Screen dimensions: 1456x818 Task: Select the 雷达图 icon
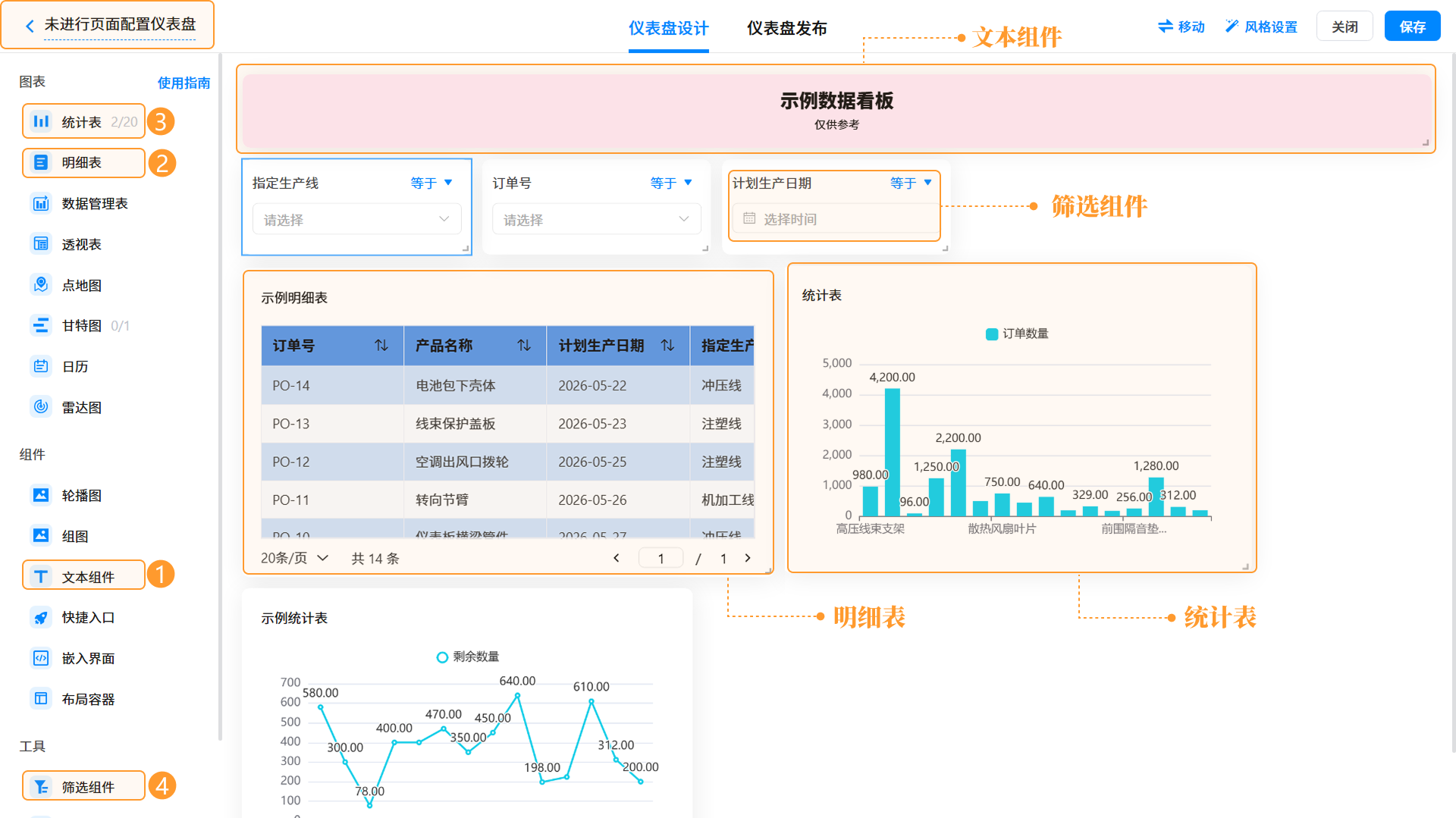point(41,407)
